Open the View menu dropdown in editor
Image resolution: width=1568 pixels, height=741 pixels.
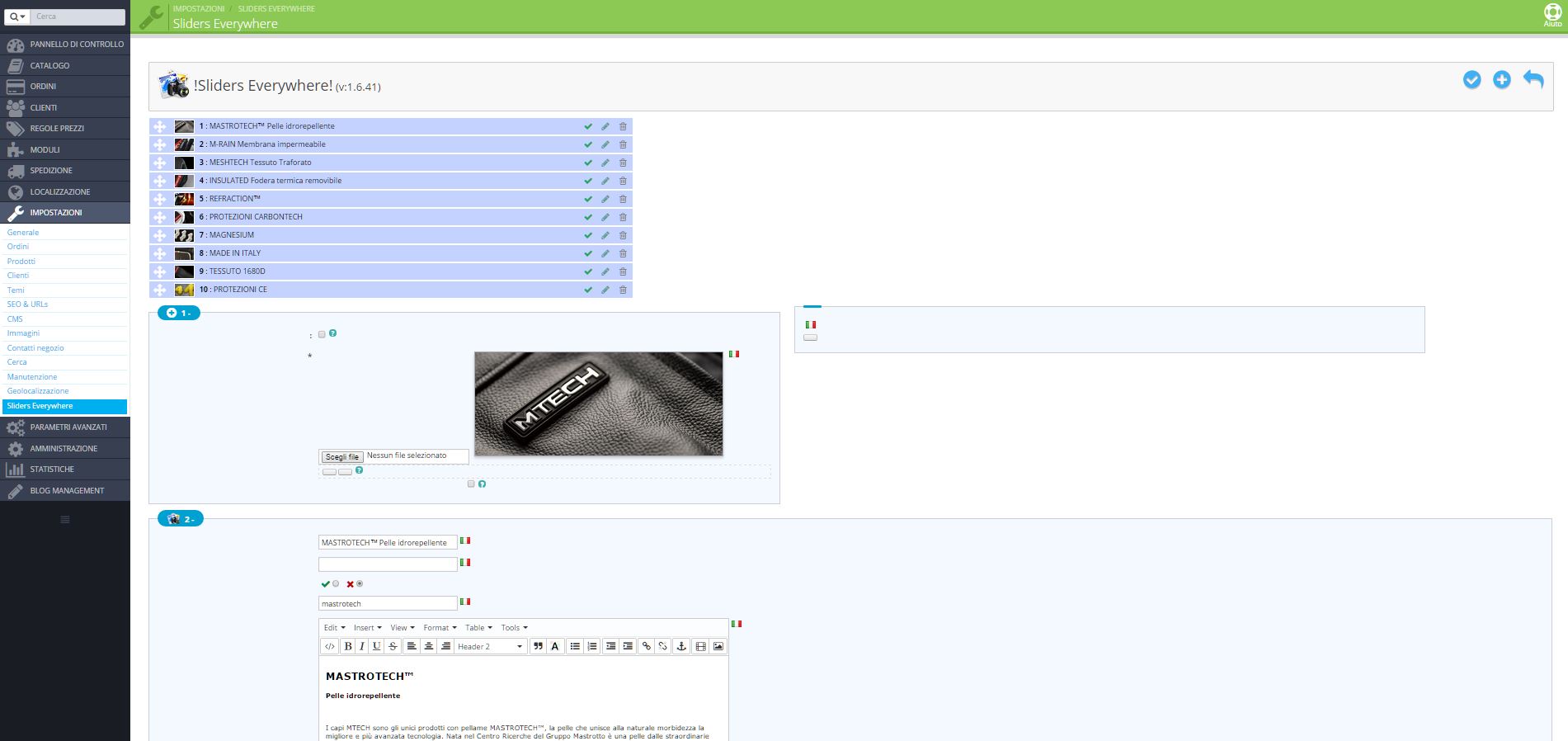point(403,628)
